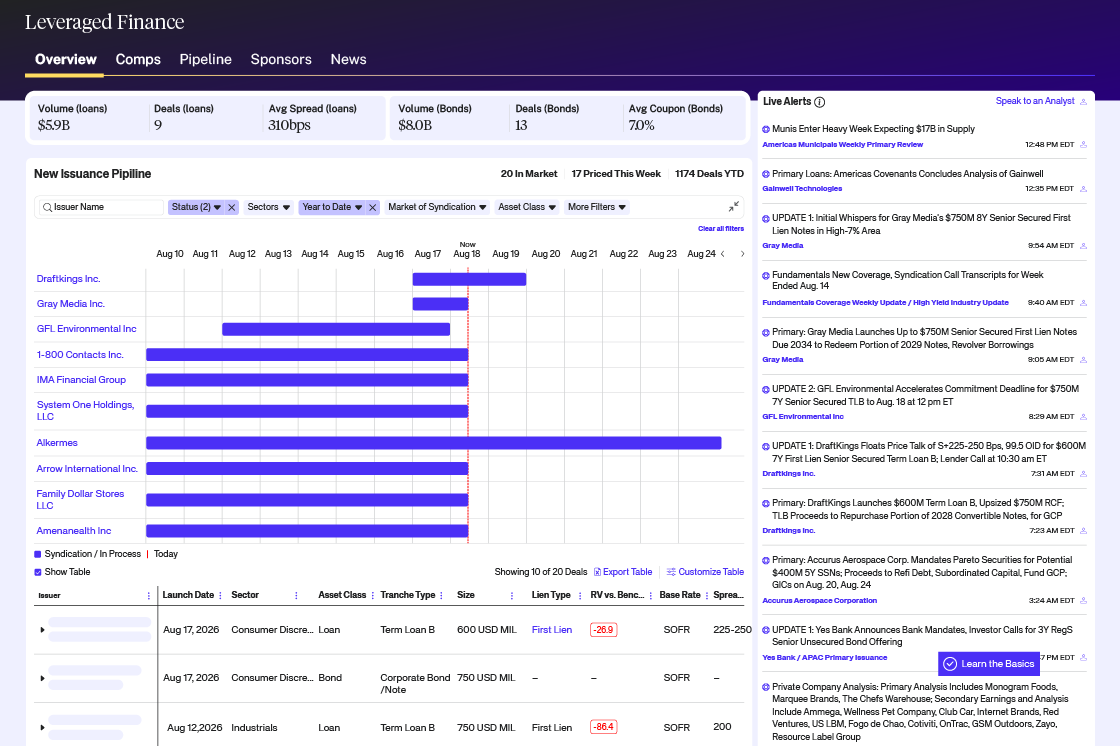Screen dimensions: 1120x746
Task: Open the Sector column menu dots
Action: tap(296, 596)
